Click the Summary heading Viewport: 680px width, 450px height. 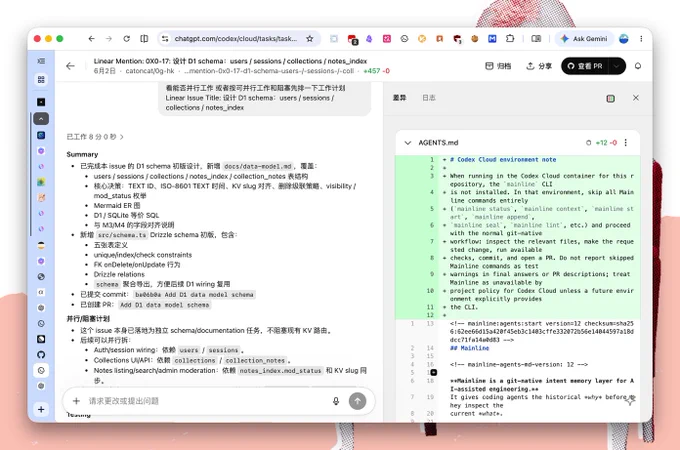pos(82,154)
